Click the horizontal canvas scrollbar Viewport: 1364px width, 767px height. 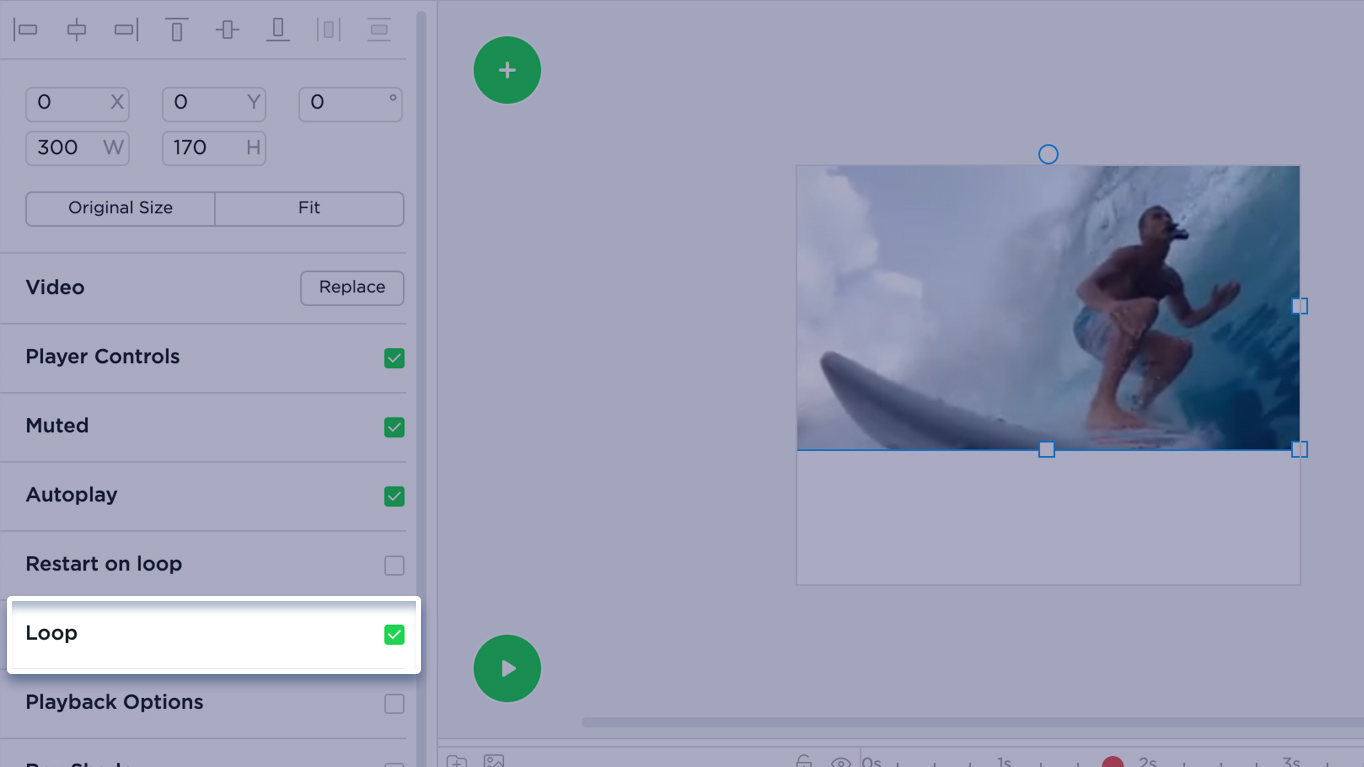972,722
